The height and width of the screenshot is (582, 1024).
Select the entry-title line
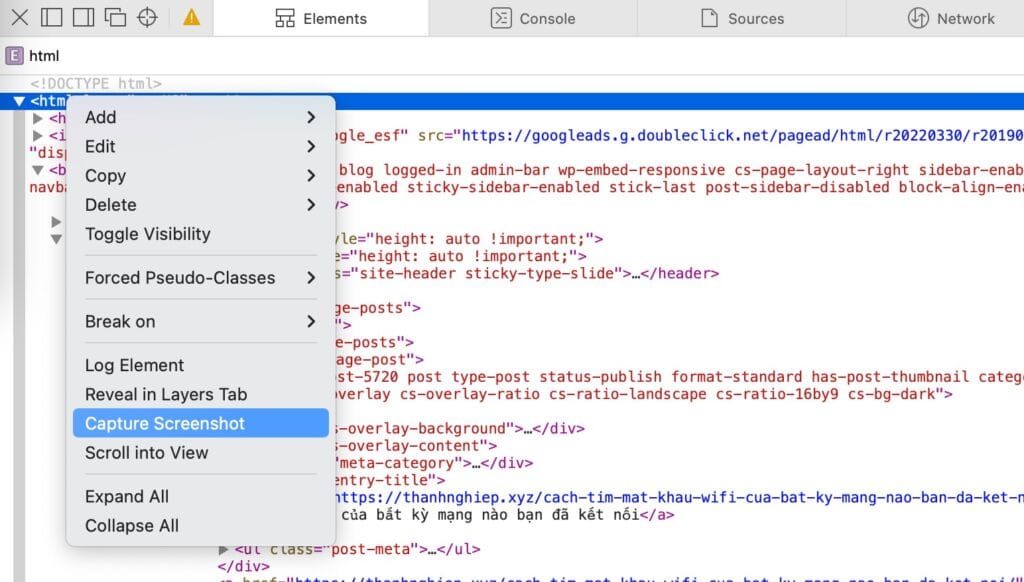click(x=391, y=481)
